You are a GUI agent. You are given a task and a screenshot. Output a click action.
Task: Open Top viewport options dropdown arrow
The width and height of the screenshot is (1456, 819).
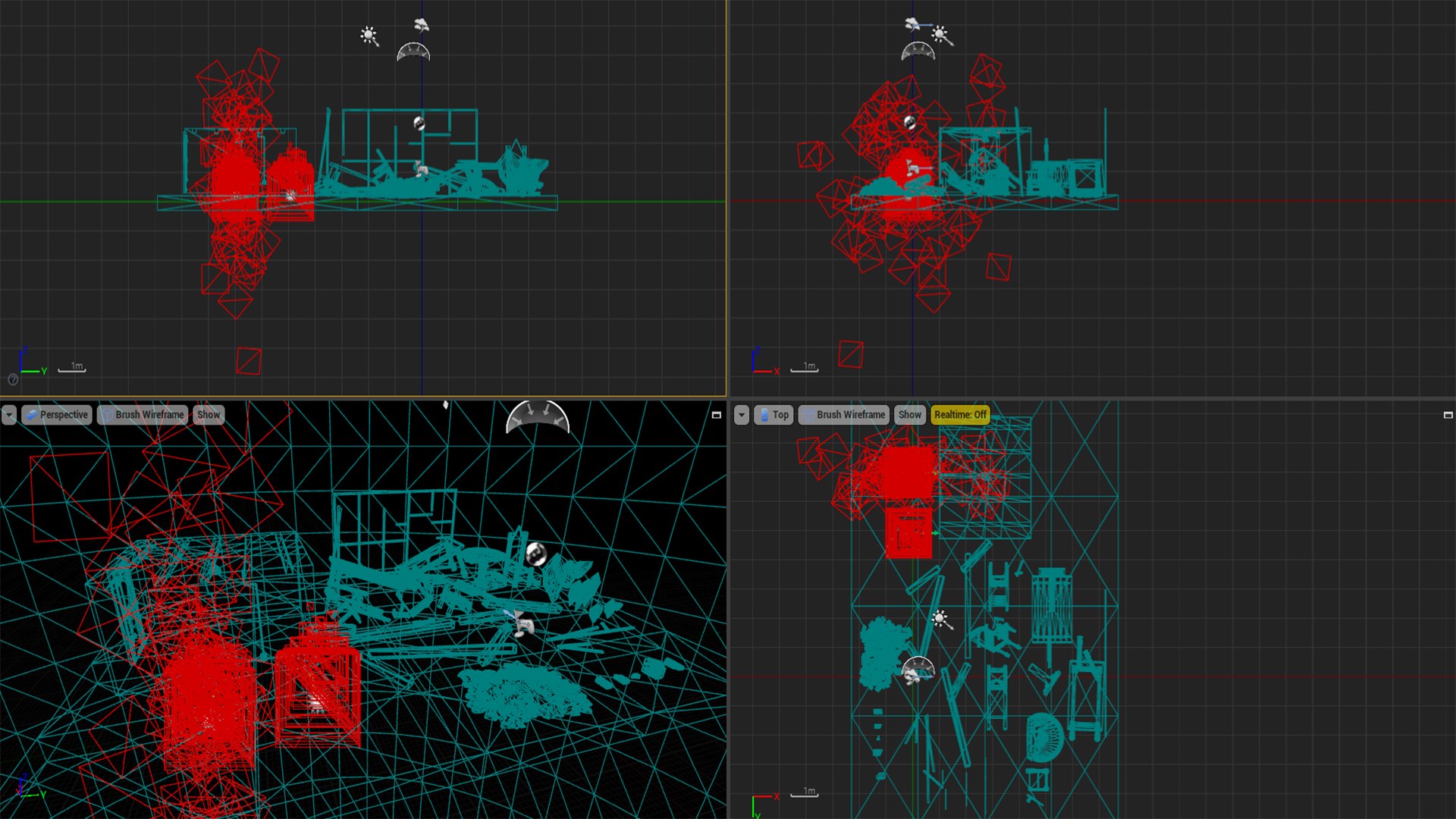pyautogui.click(x=742, y=415)
